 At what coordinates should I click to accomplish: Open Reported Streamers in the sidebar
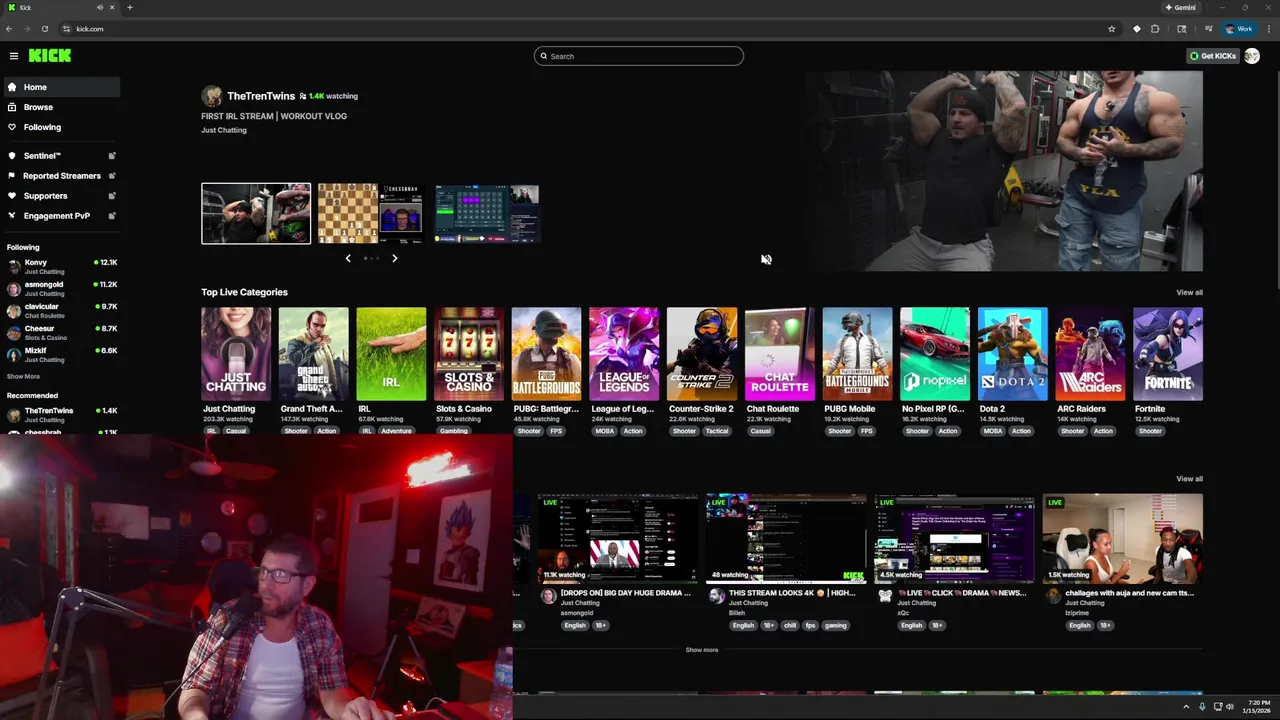pyautogui.click(x=62, y=176)
